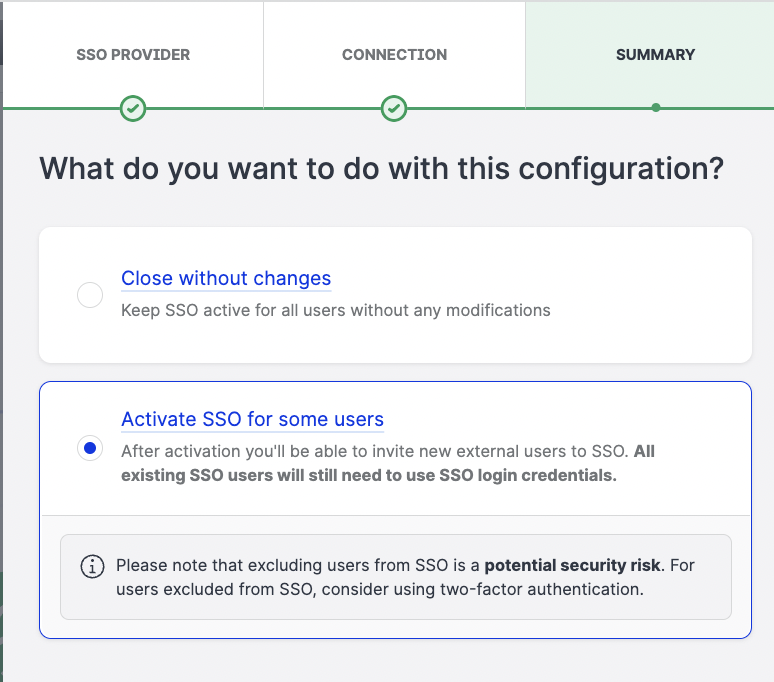Click the green dot marker under Summary

tap(655, 108)
